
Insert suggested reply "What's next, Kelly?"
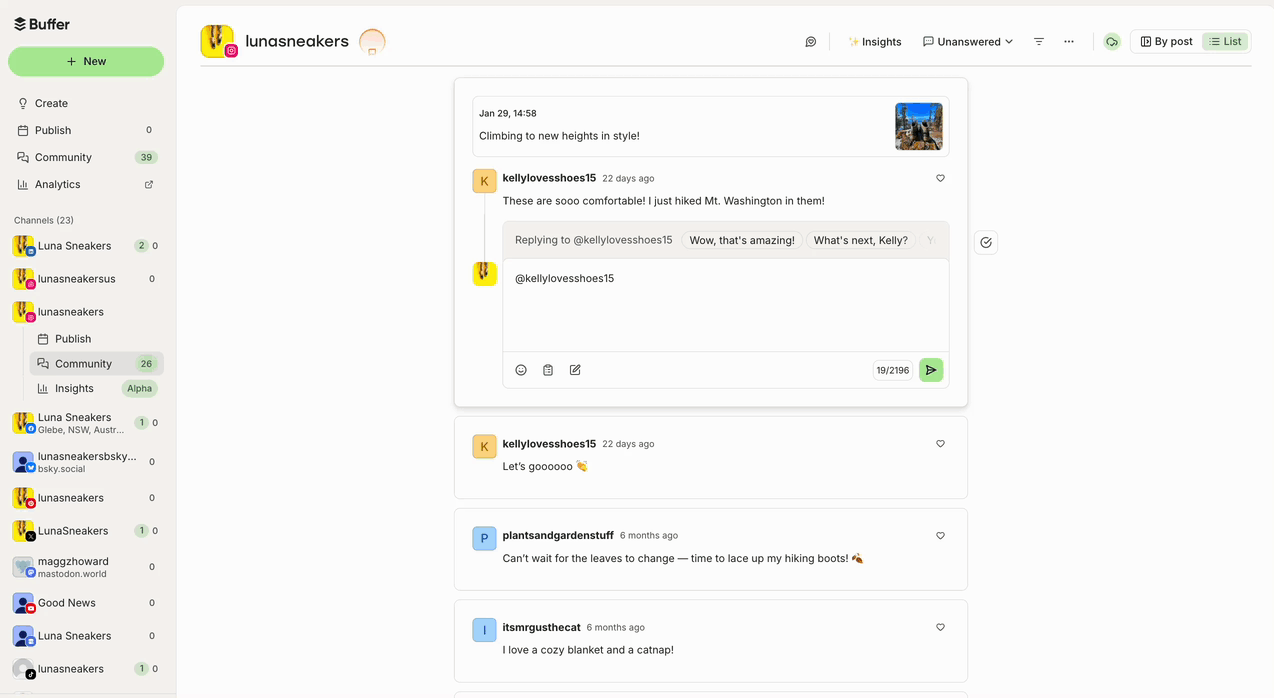pos(861,240)
